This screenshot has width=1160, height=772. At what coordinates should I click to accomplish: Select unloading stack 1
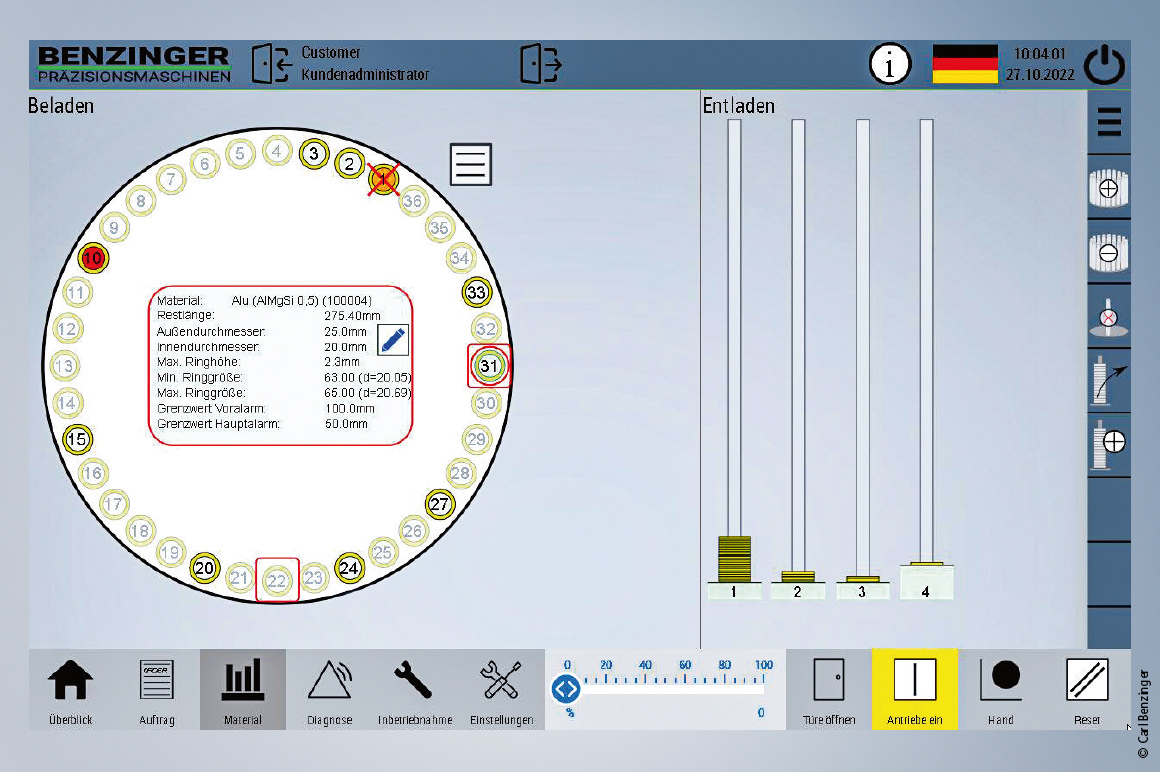(x=734, y=591)
